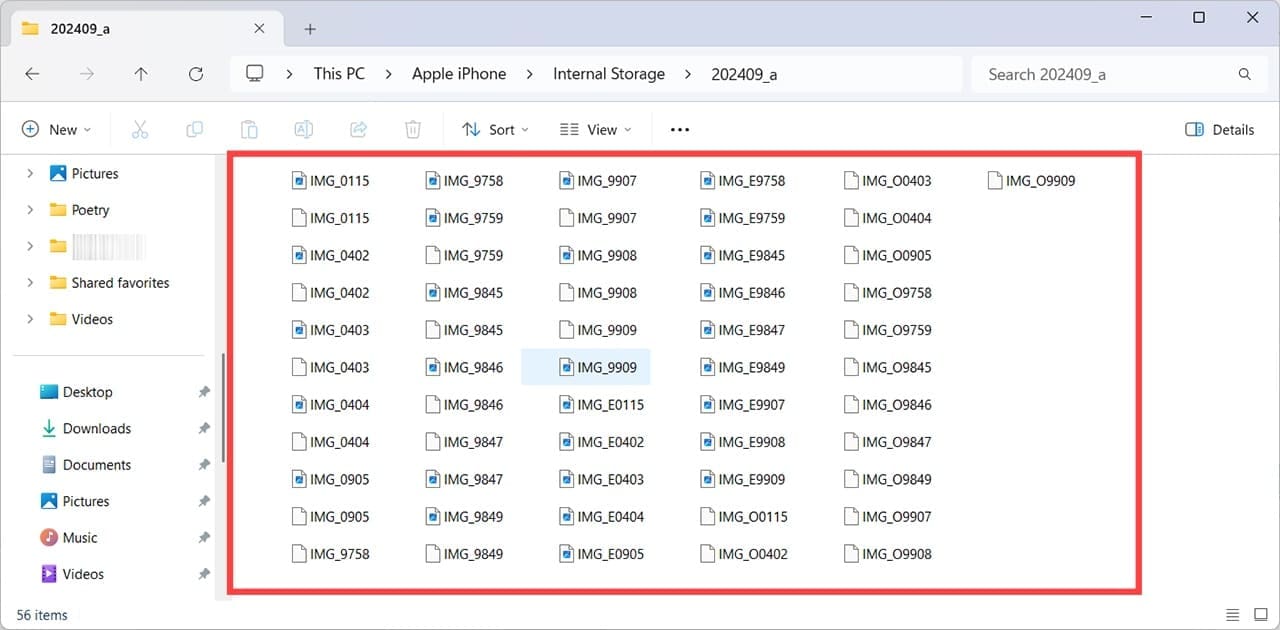1280x630 pixels.
Task: Expand the Poetry folder tree node
Action: click(x=30, y=210)
